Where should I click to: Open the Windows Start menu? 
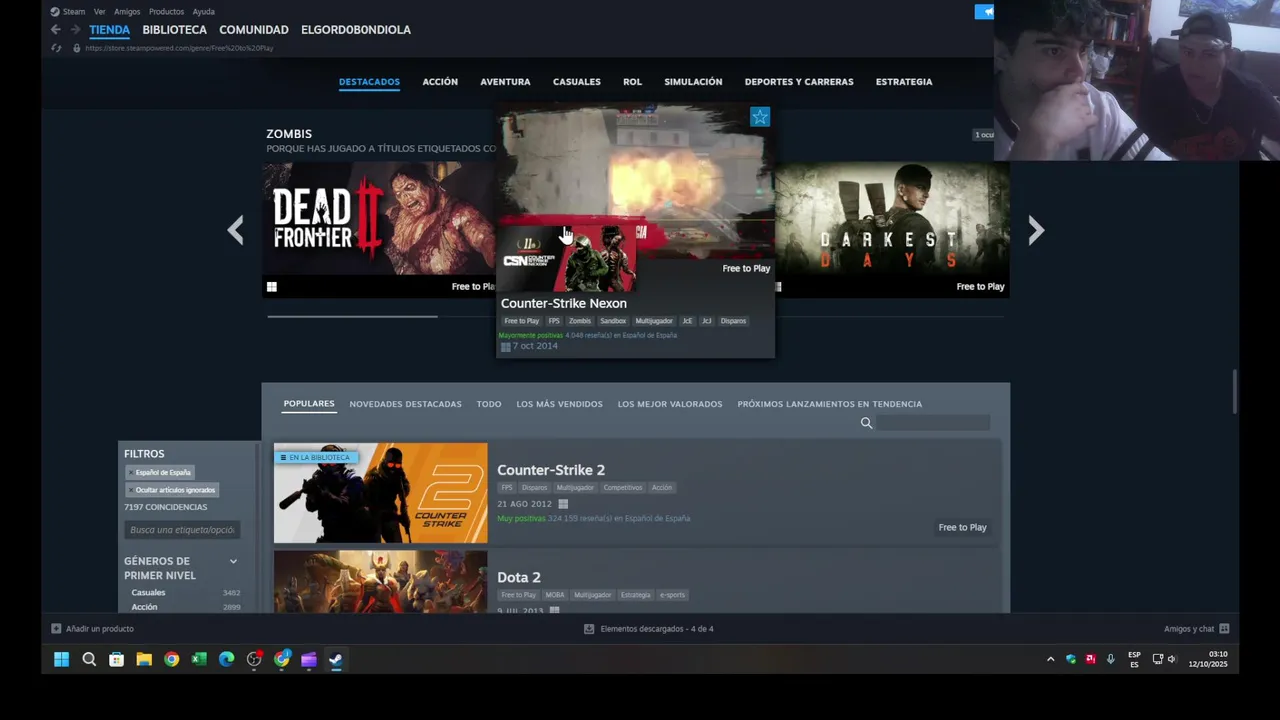(x=62, y=659)
